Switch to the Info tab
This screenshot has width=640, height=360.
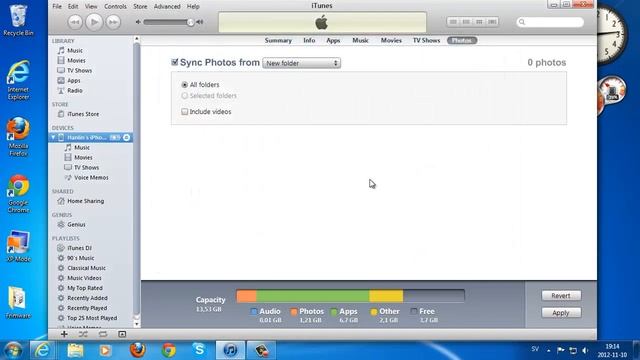pos(309,40)
